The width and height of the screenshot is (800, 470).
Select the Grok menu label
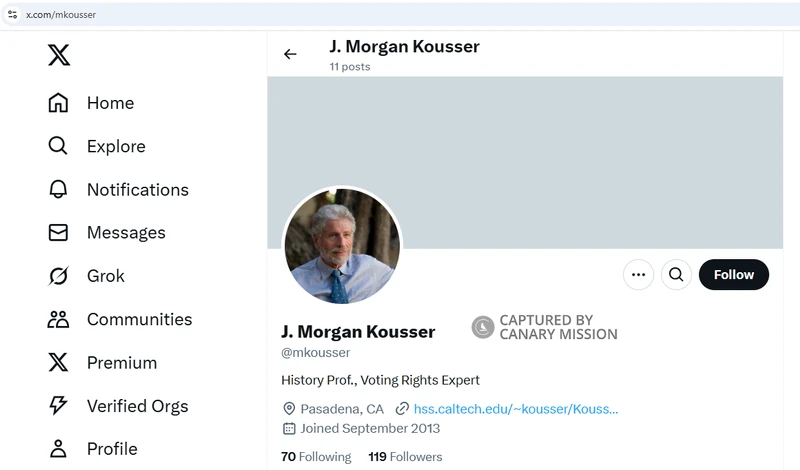coord(106,276)
